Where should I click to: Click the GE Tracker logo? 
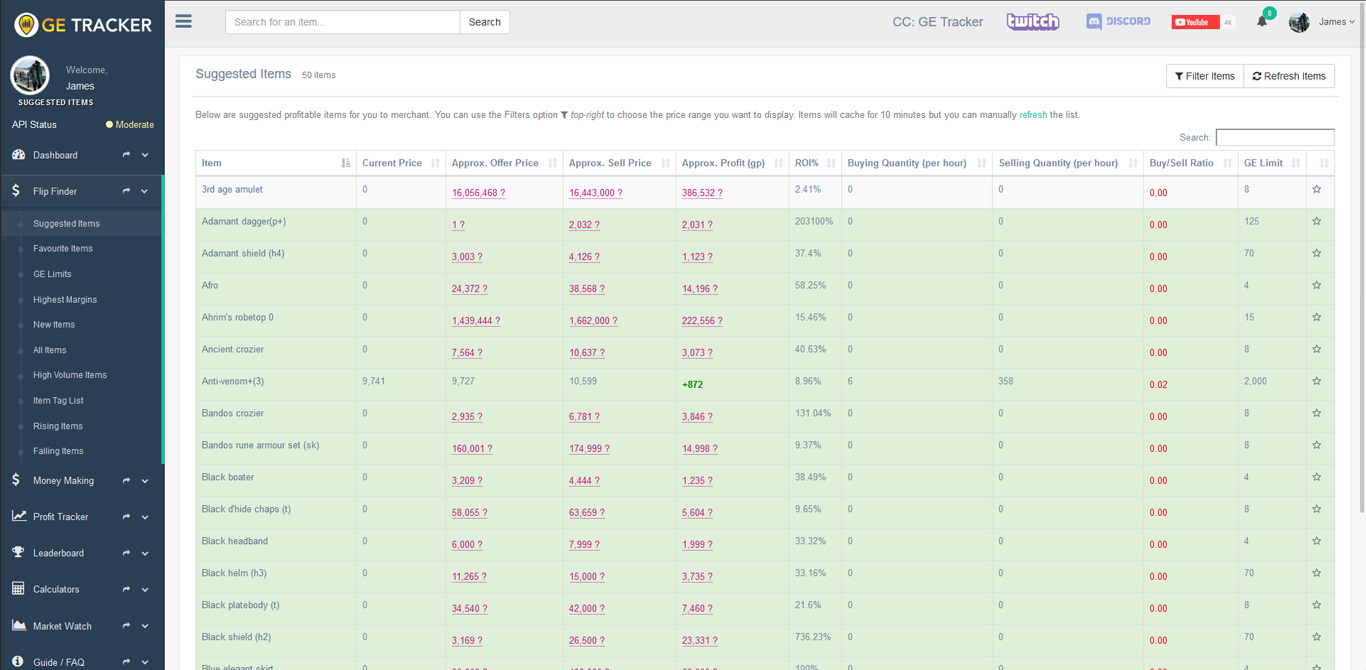83,25
